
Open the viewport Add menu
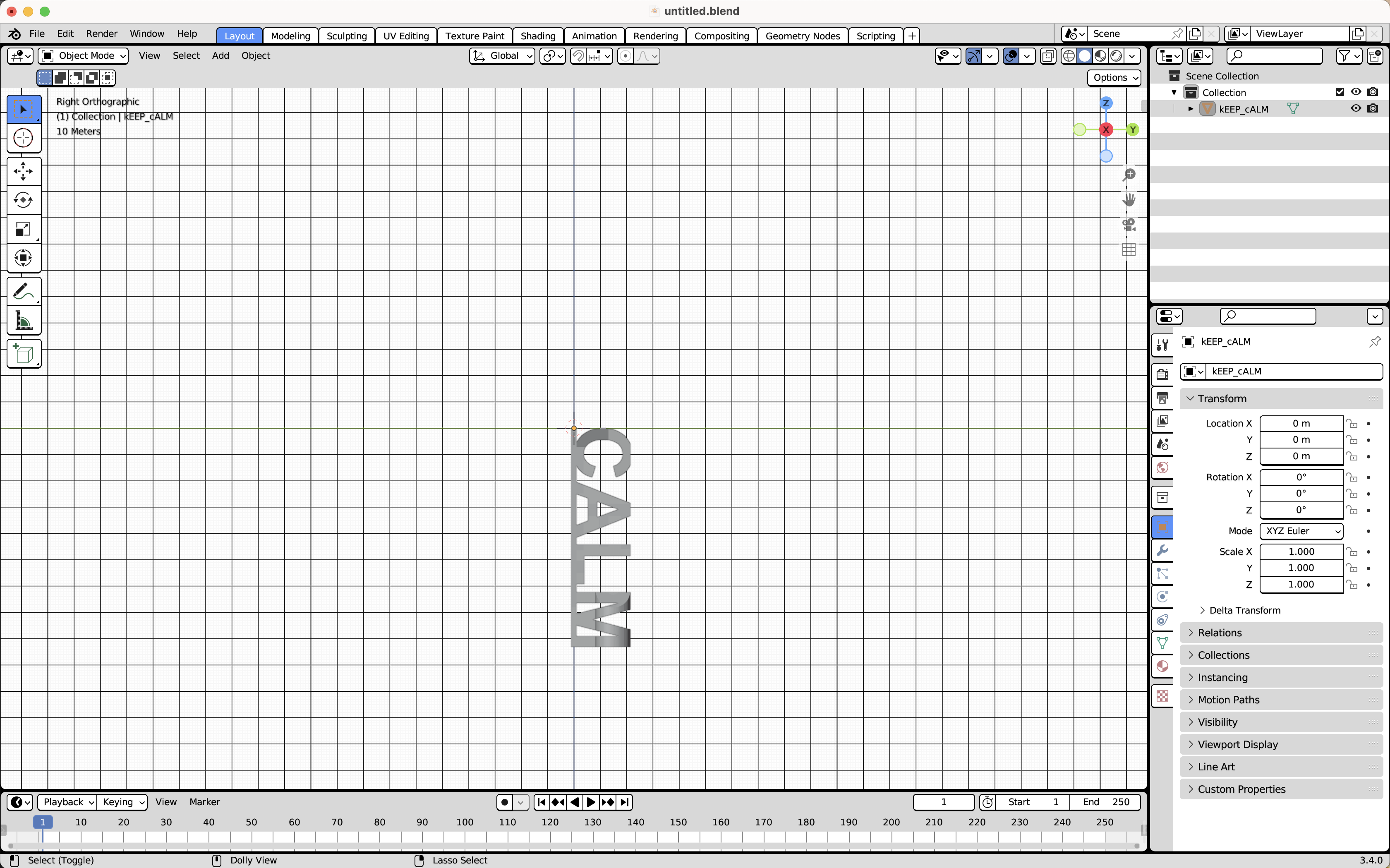[x=220, y=56]
